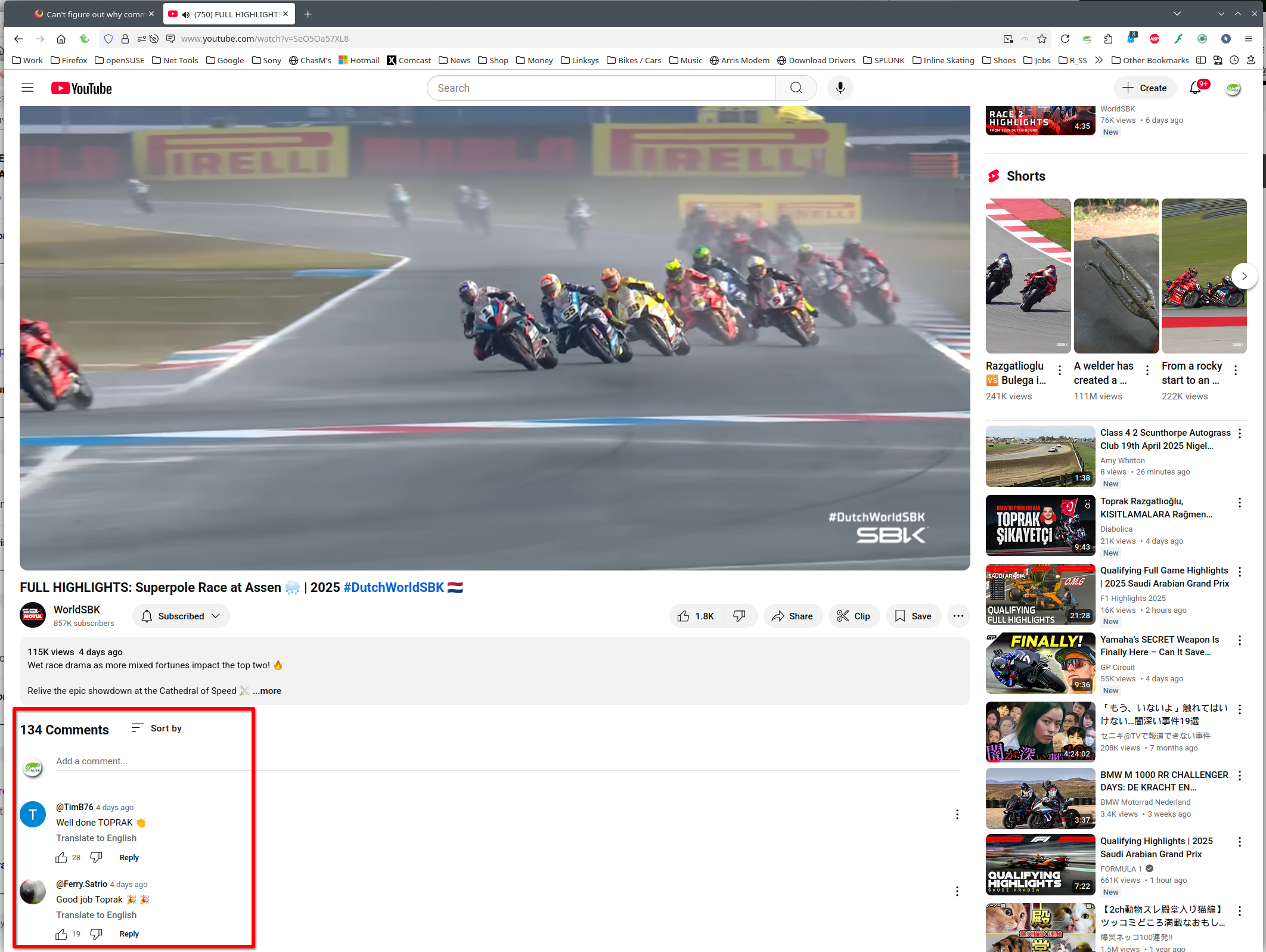Open menu for Razgatlioglu vs Bulega short

tap(1060, 370)
